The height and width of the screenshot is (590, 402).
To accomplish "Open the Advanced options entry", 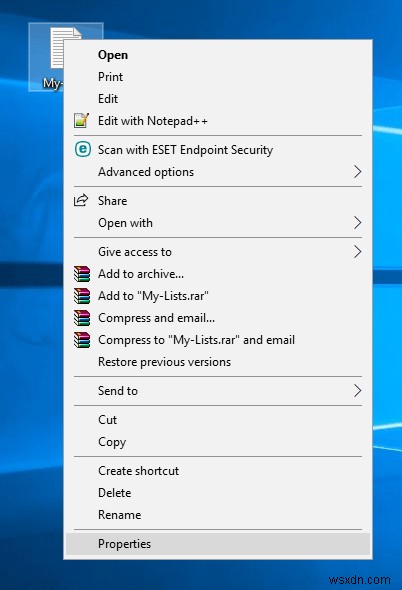I will point(218,172).
